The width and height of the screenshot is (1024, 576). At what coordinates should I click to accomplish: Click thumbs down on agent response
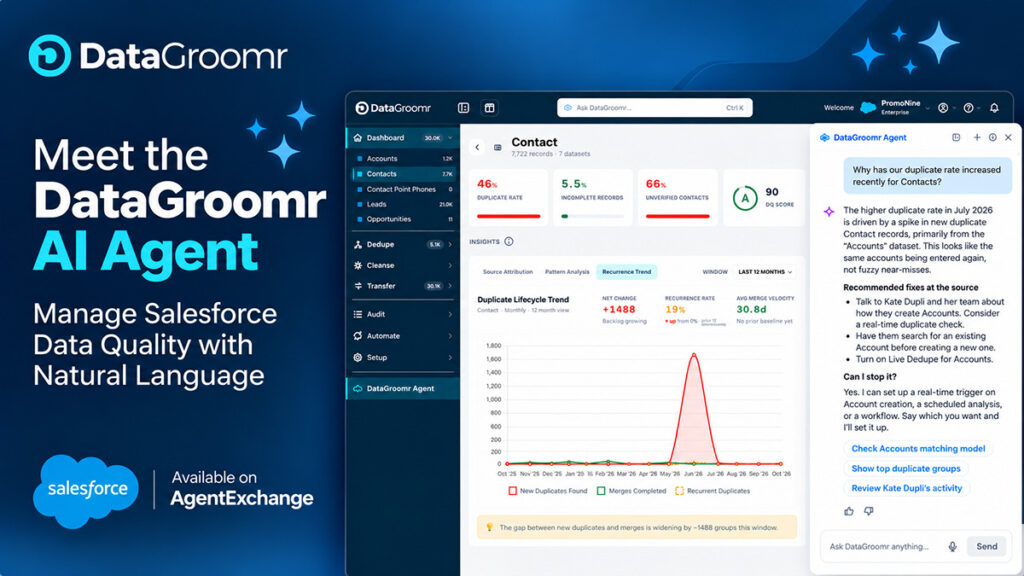[x=869, y=511]
